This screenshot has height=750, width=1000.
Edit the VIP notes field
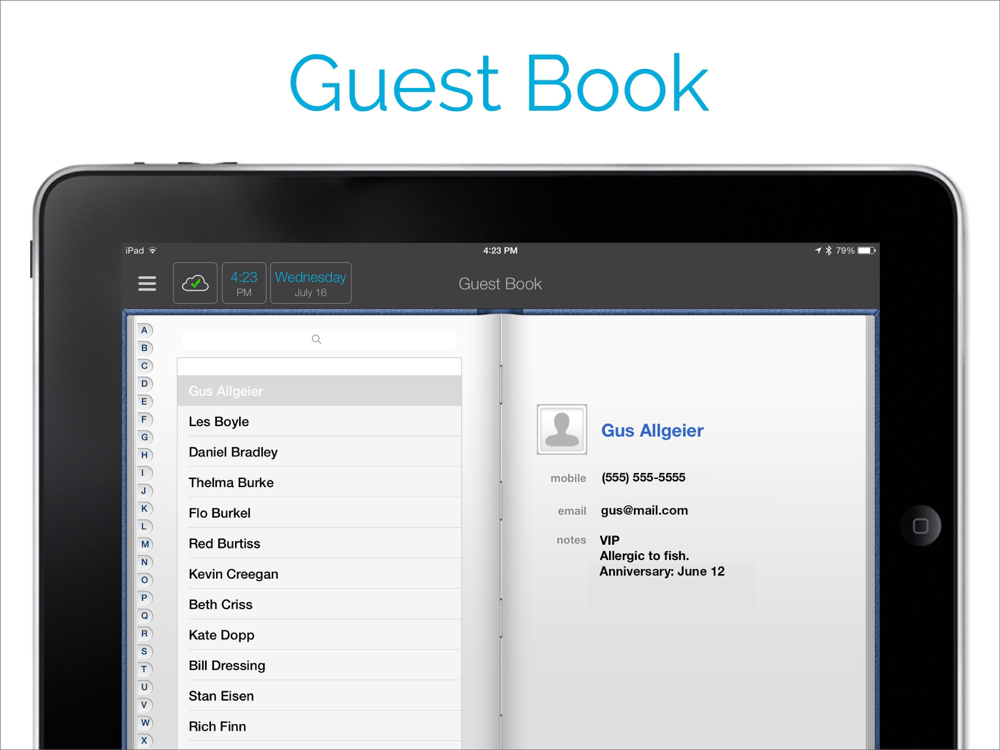662,556
